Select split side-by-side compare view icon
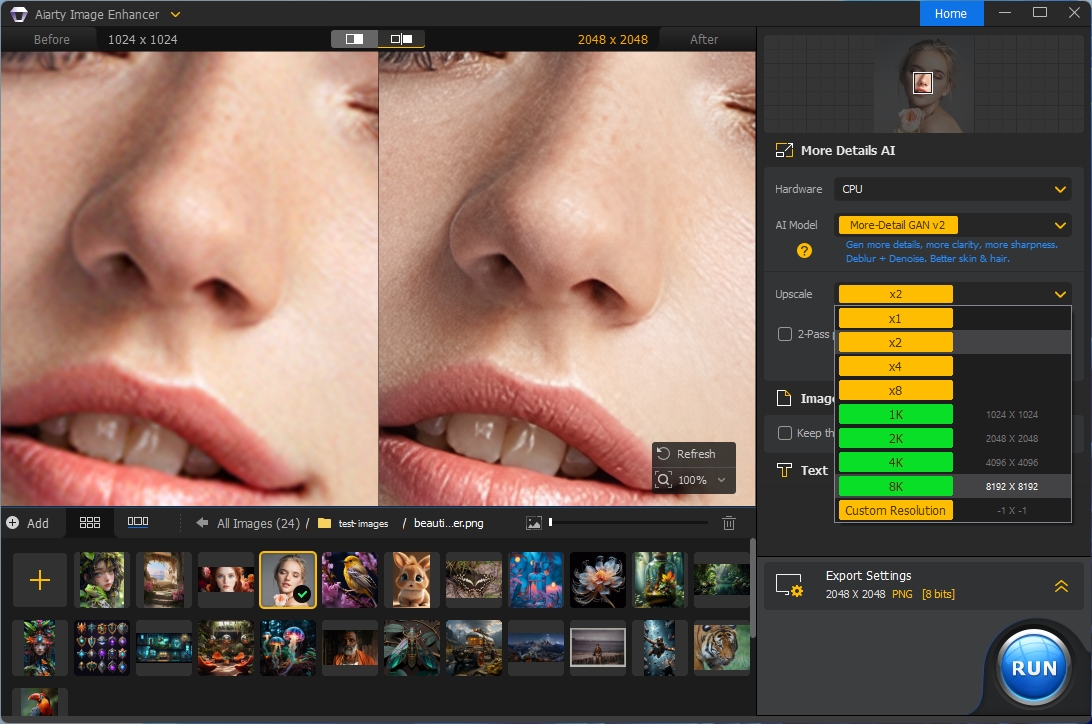This screenshot has height=724, width=1092. (x=401, y=39)
